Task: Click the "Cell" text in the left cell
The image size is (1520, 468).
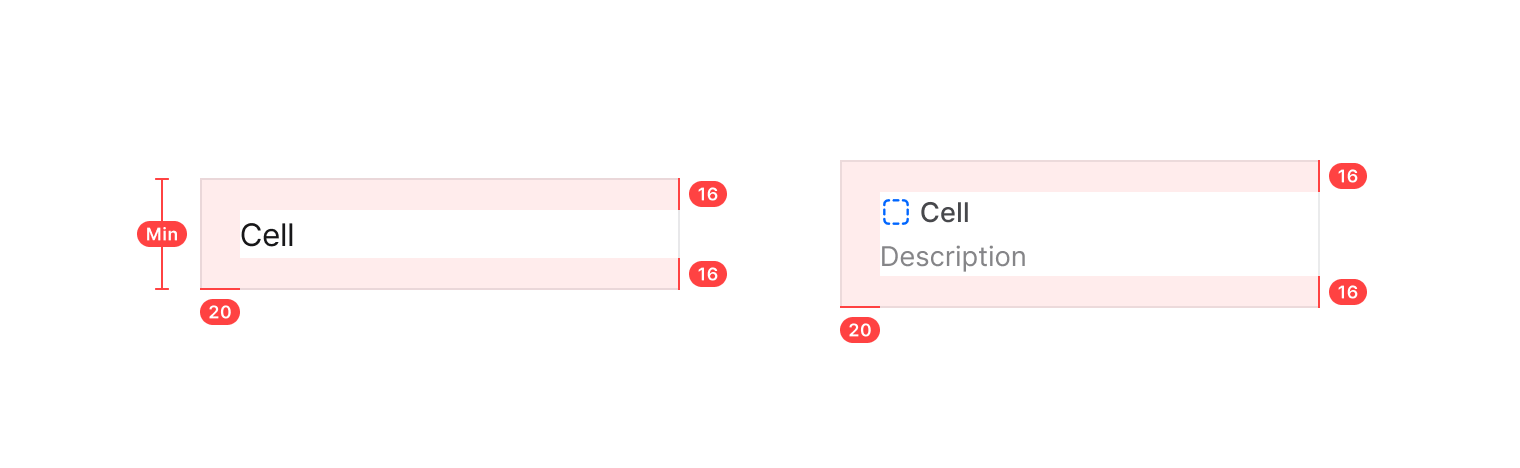Action: click(x=267, y=235)
